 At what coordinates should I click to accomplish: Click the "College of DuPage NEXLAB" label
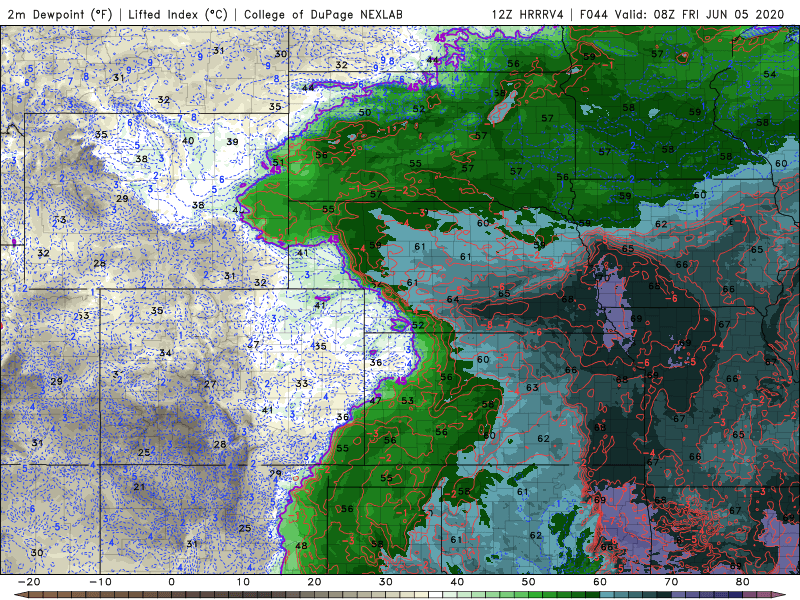[x=323, y=15]
